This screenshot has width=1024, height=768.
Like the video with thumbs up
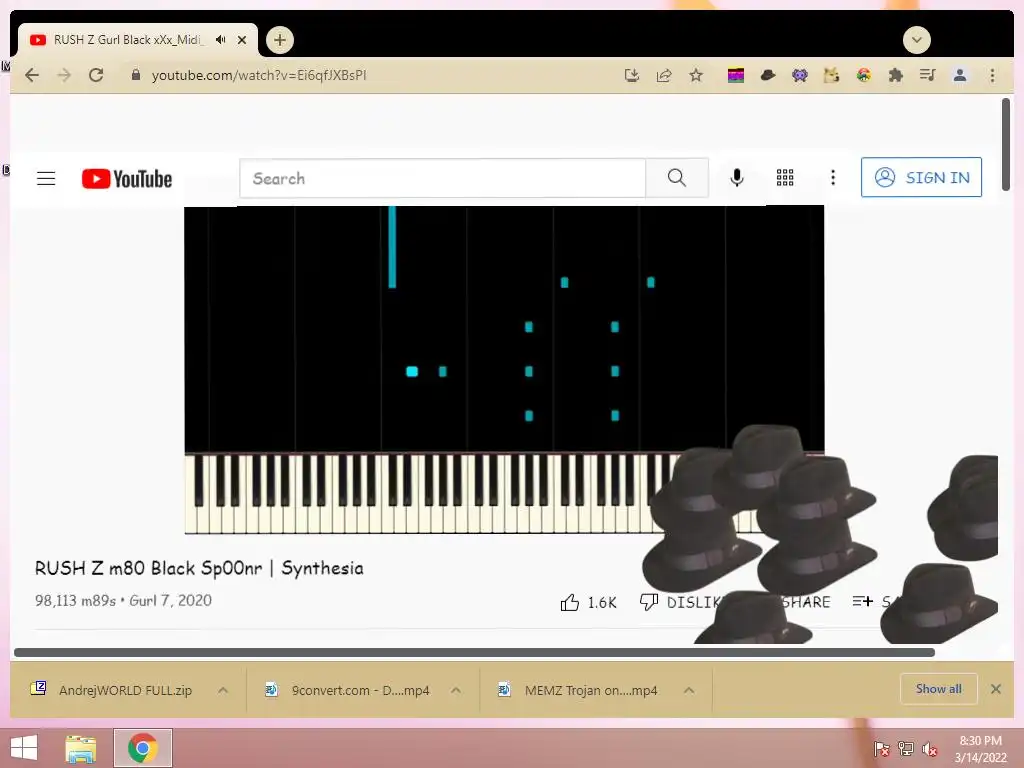pos(569,602)
